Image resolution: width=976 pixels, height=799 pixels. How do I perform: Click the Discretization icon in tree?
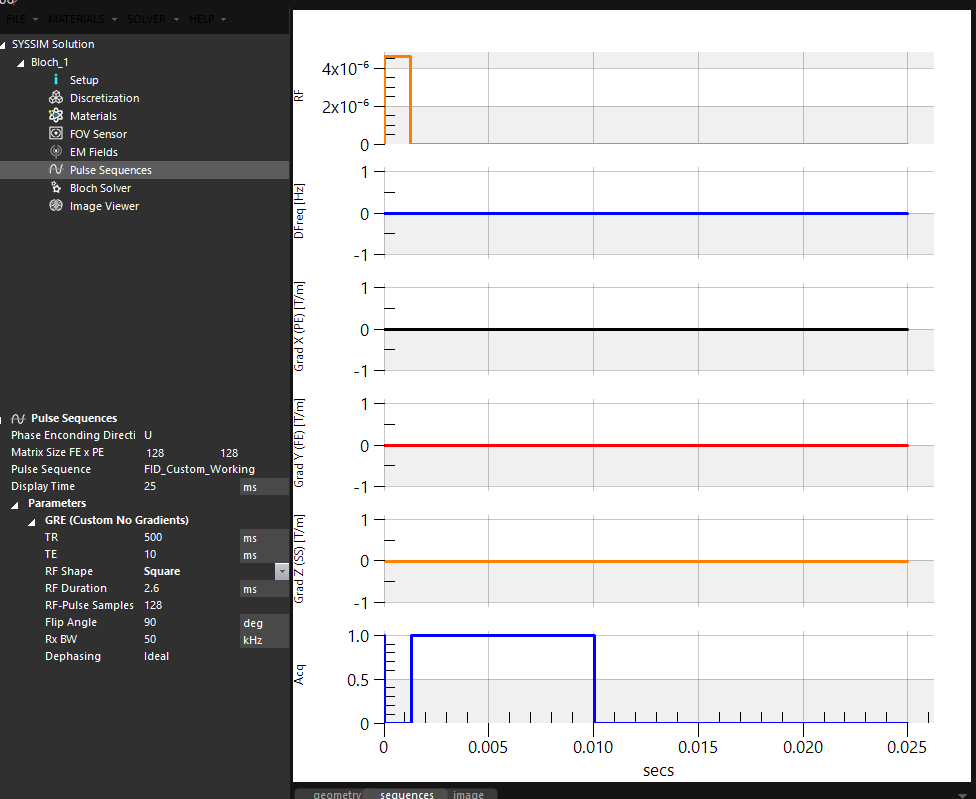coord(56,98)
